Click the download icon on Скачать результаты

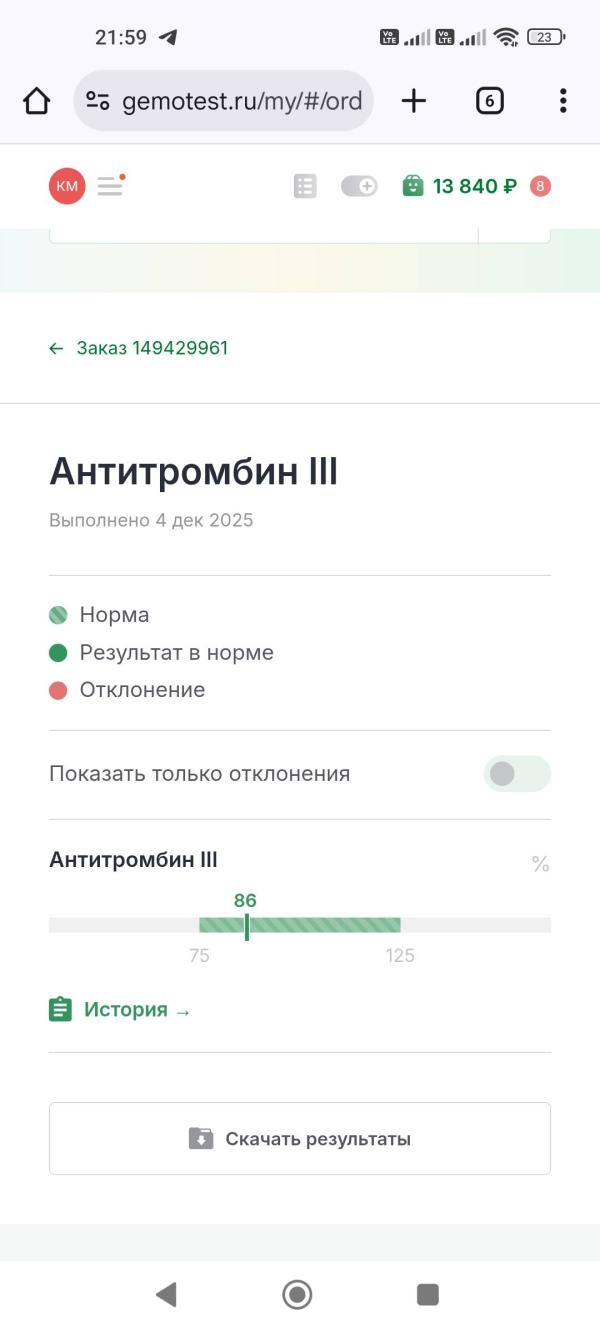[202, 1137]
